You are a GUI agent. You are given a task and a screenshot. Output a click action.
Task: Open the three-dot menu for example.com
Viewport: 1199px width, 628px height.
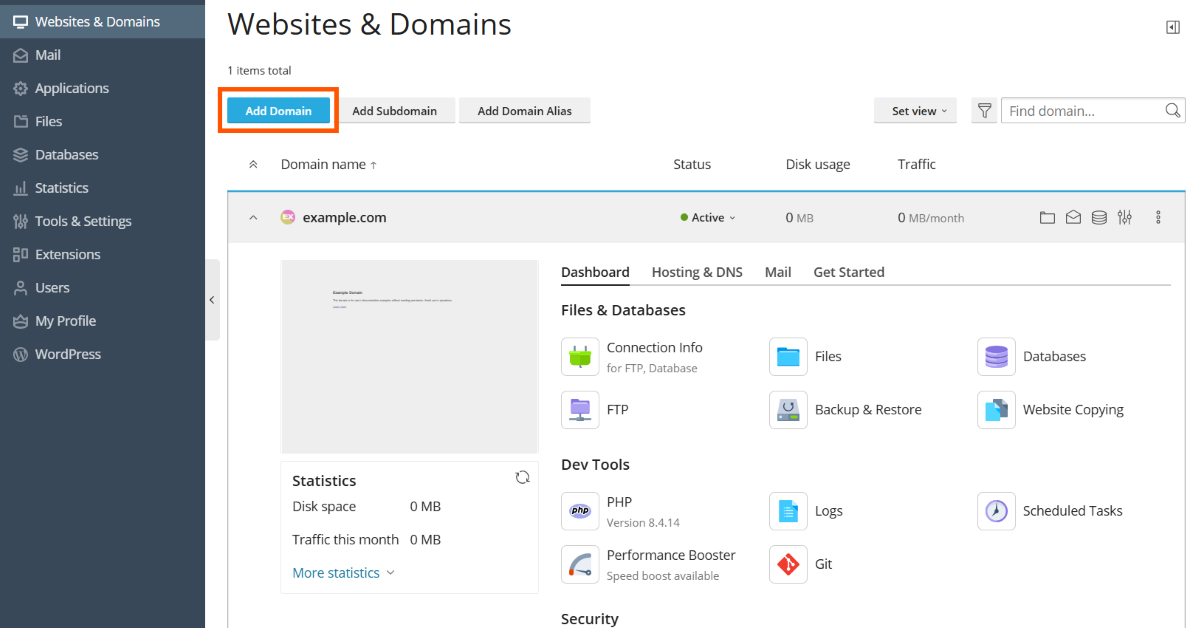pyautogui.click(x=1159, y=218)
